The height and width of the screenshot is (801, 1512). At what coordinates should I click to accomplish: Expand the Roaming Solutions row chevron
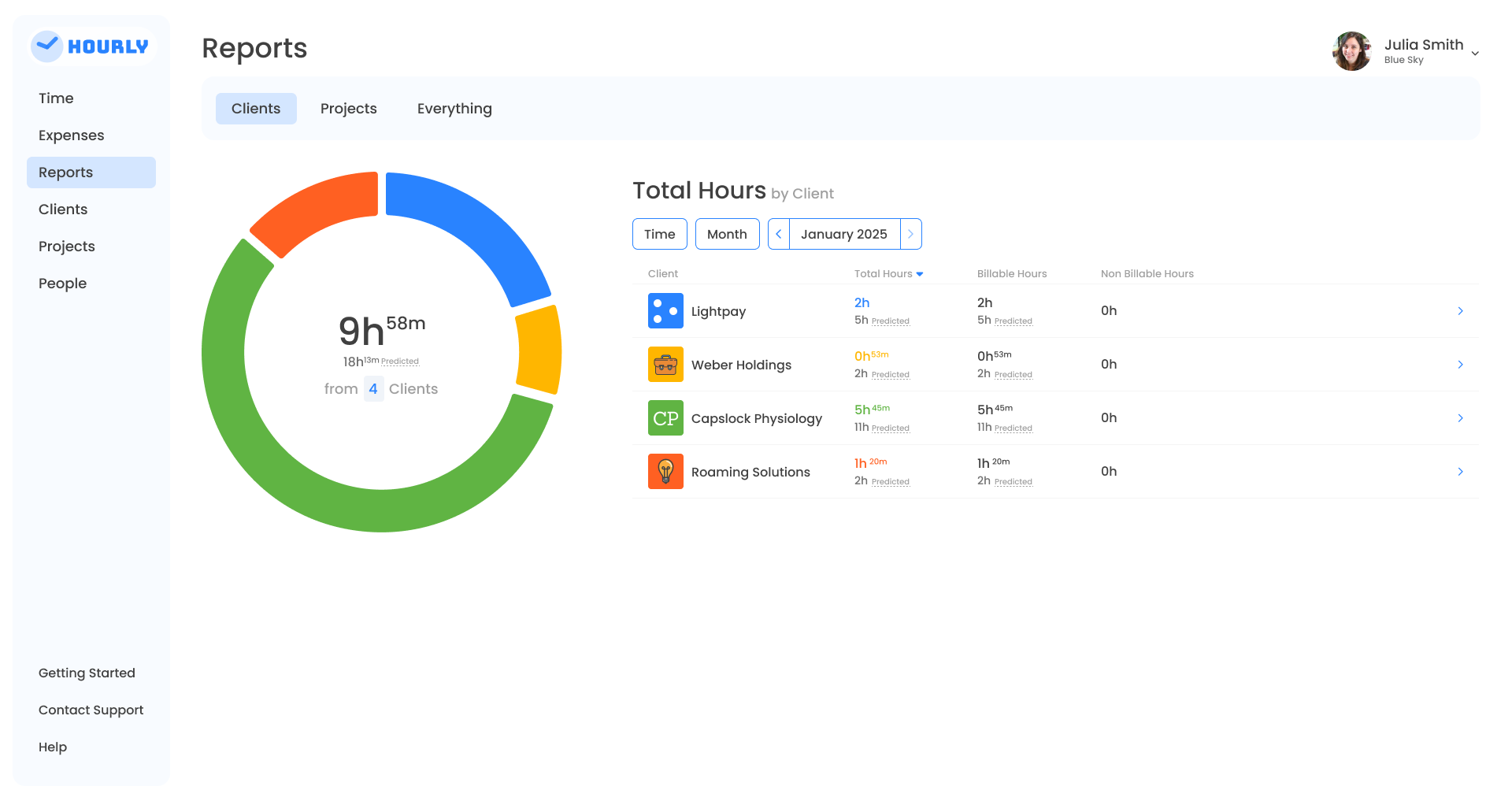click(x=1460, y=472)
